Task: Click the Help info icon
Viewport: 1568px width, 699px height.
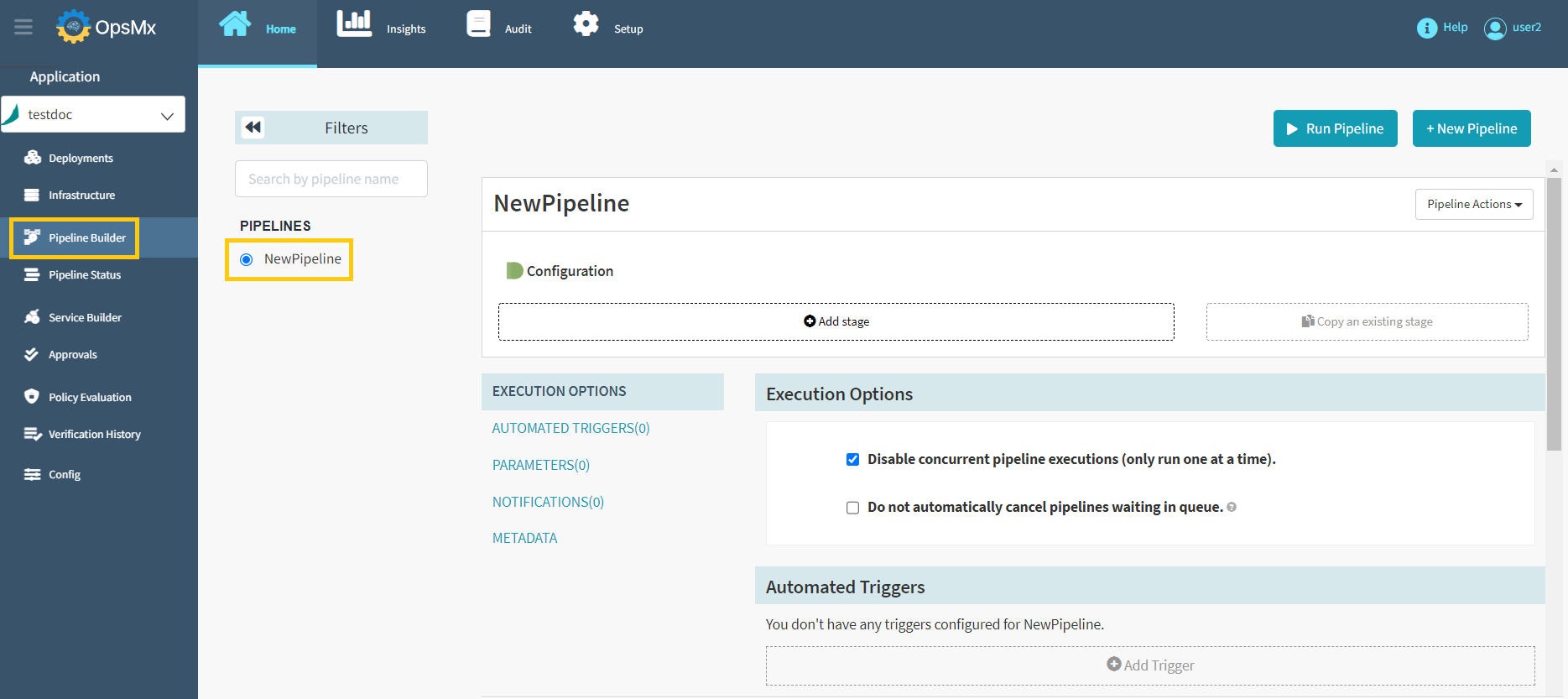Action: point(1426,29)
